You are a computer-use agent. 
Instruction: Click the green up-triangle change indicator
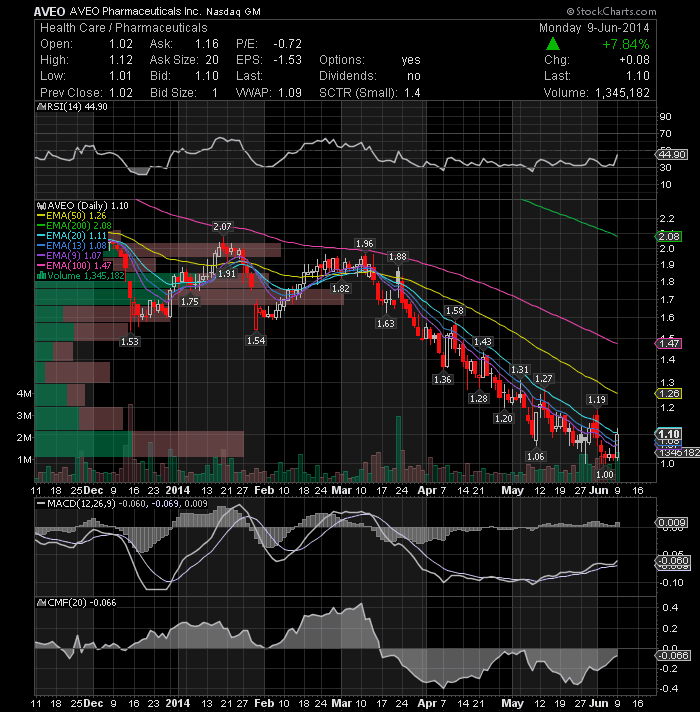(x=552, y=44)
